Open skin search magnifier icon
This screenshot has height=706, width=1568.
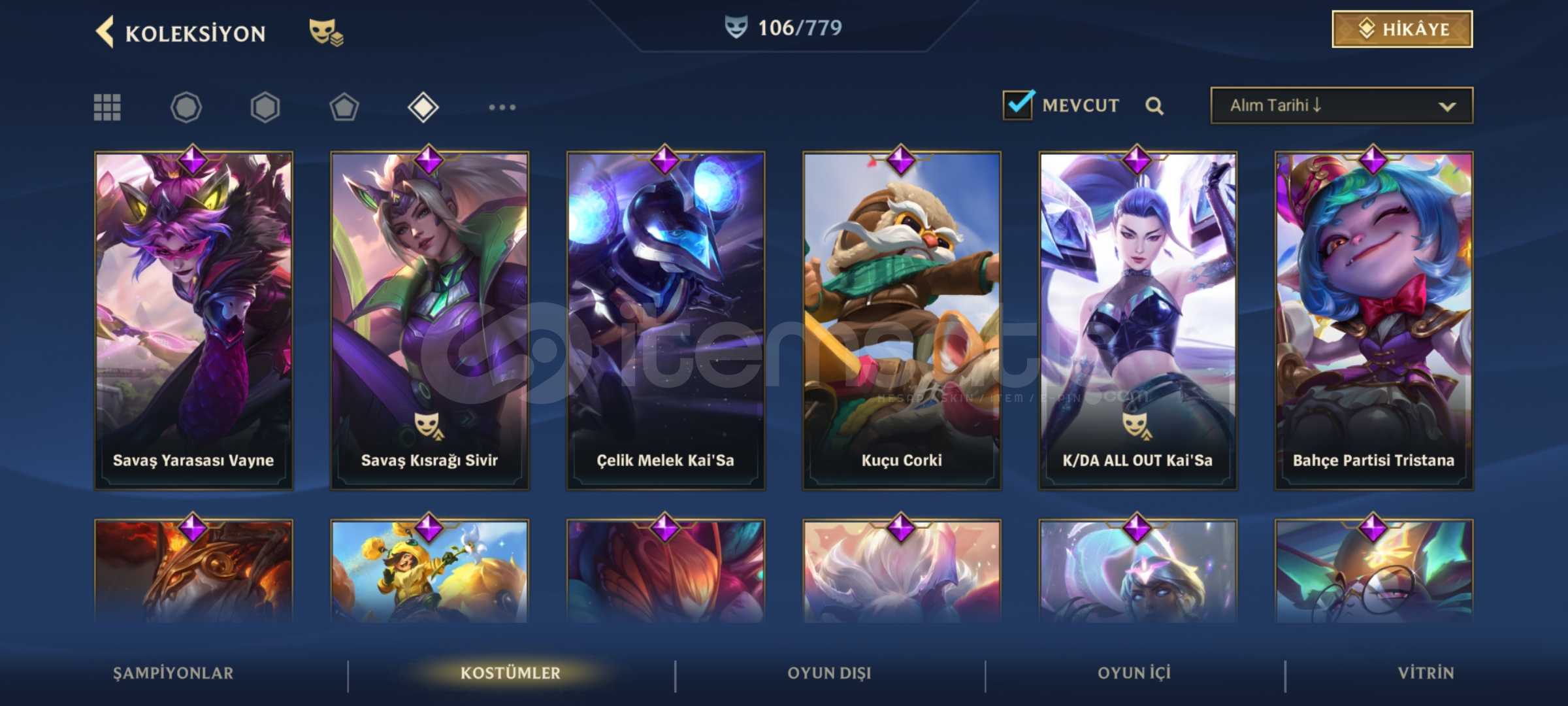coord(1154,106)
